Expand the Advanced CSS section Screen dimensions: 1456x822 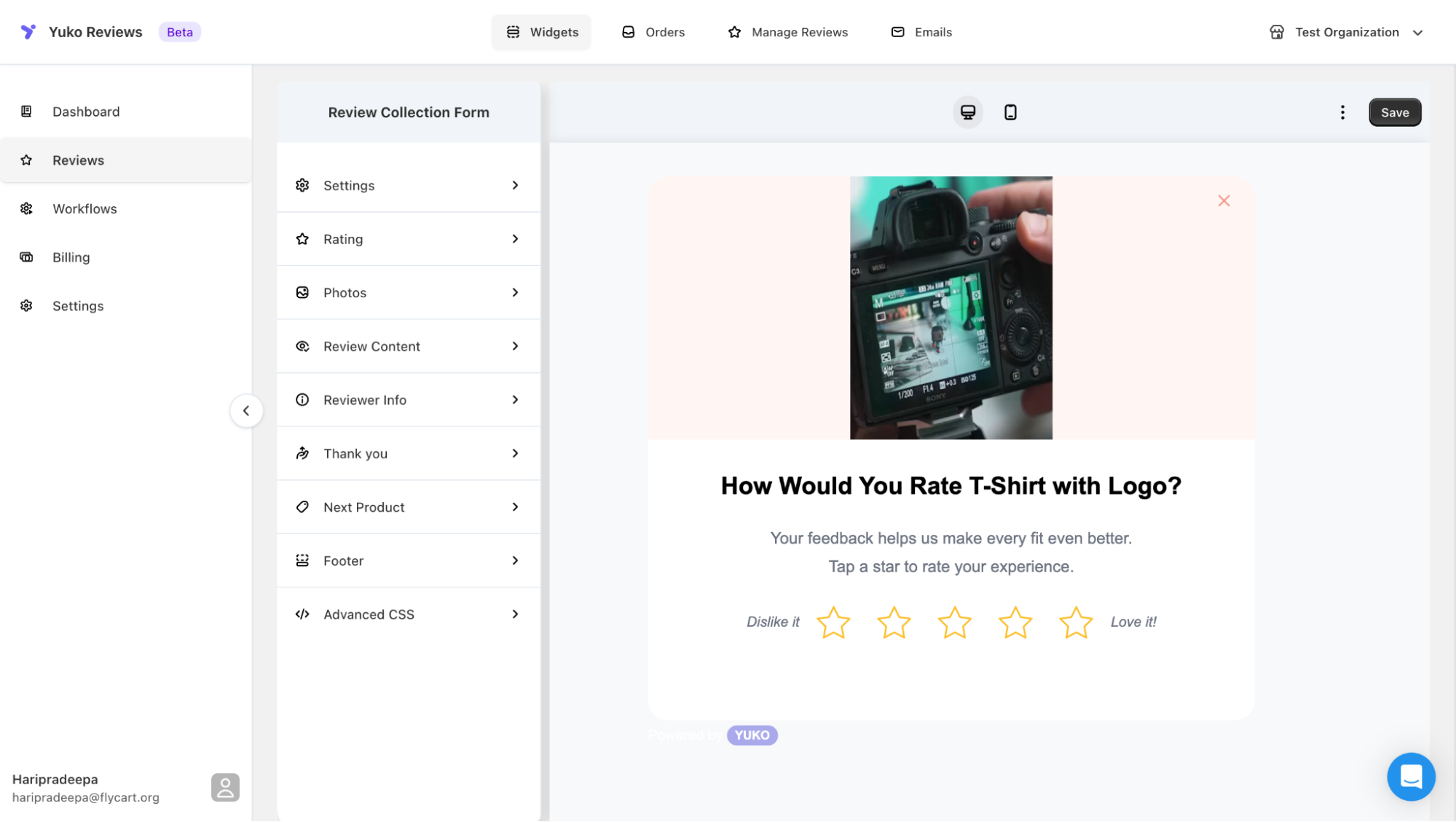pos(408,614)
